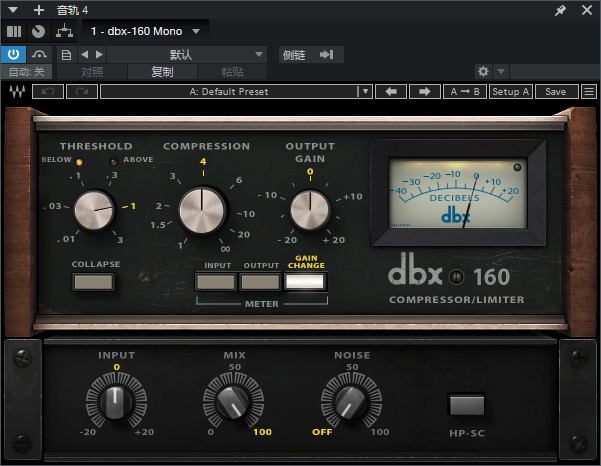
Task: Click the sidechain input arrow icon
Action: [x=327, y=55]
